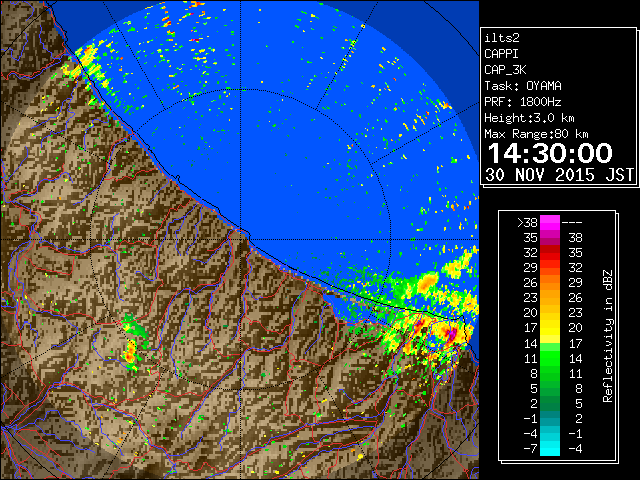Click the "ilts2" label in info box
Screen dimensions: 640x480
point(502,38)
